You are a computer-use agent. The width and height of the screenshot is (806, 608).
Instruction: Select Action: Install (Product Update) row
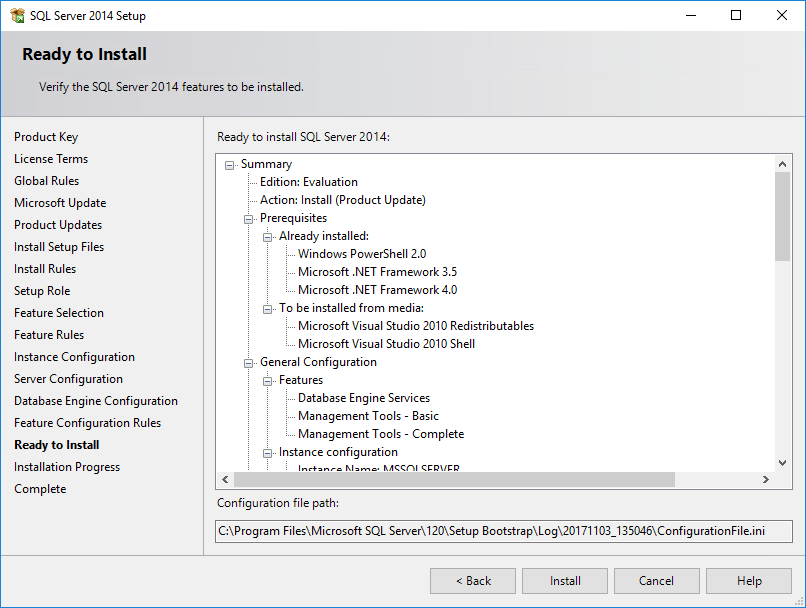pyautogui.click(x=342, y=200)
